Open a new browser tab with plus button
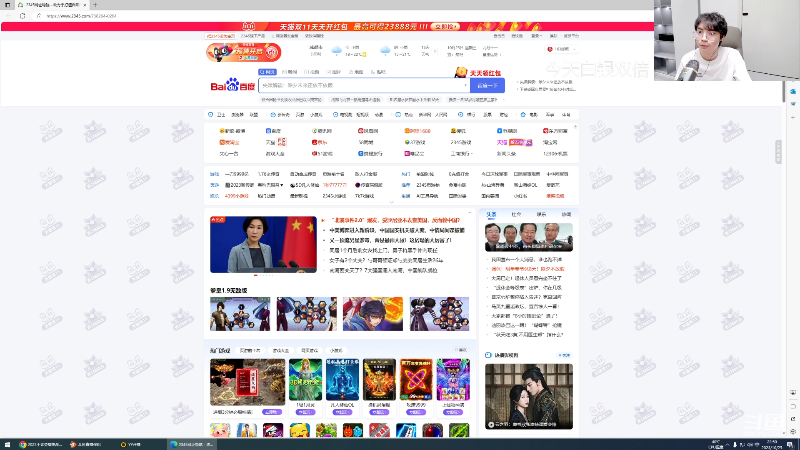 tap(95, 5)
